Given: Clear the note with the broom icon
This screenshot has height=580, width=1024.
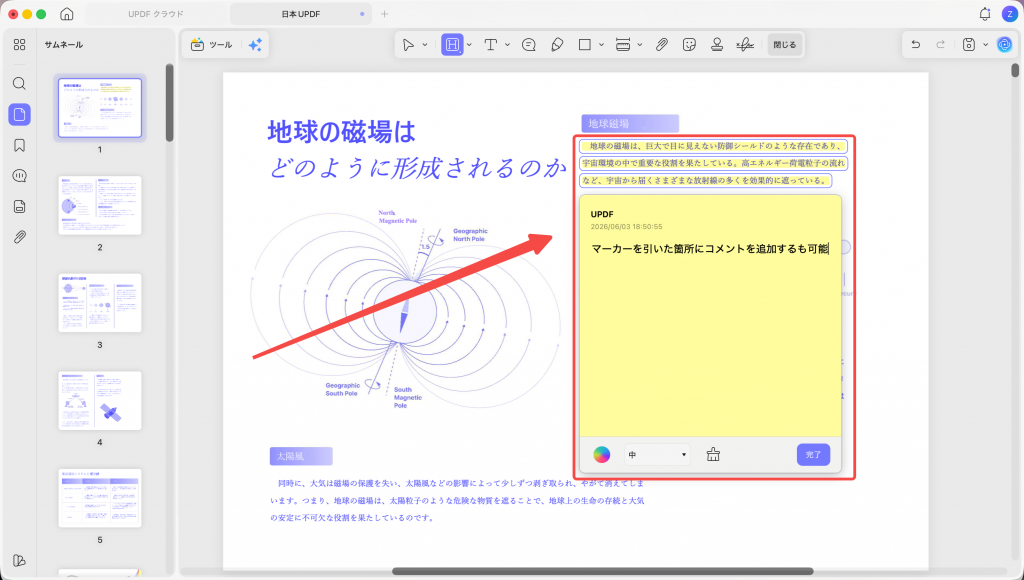Looking at the screenshot, I should (713, 455).
